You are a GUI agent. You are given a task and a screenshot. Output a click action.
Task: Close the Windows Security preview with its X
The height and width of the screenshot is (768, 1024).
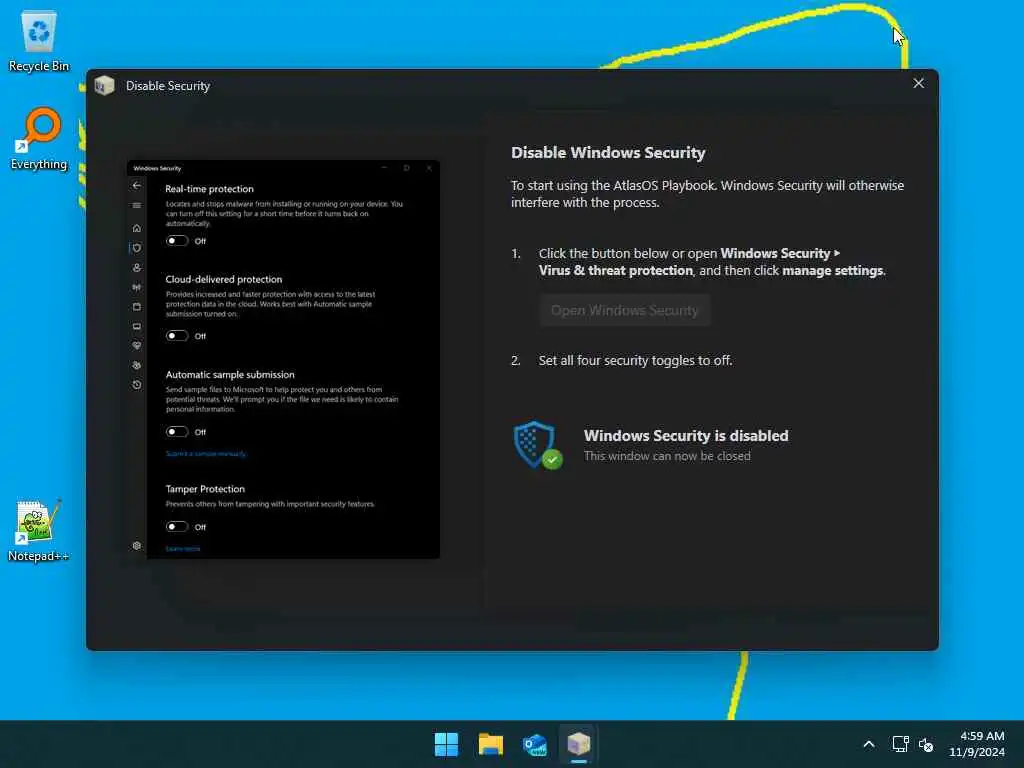click(429, 168)
